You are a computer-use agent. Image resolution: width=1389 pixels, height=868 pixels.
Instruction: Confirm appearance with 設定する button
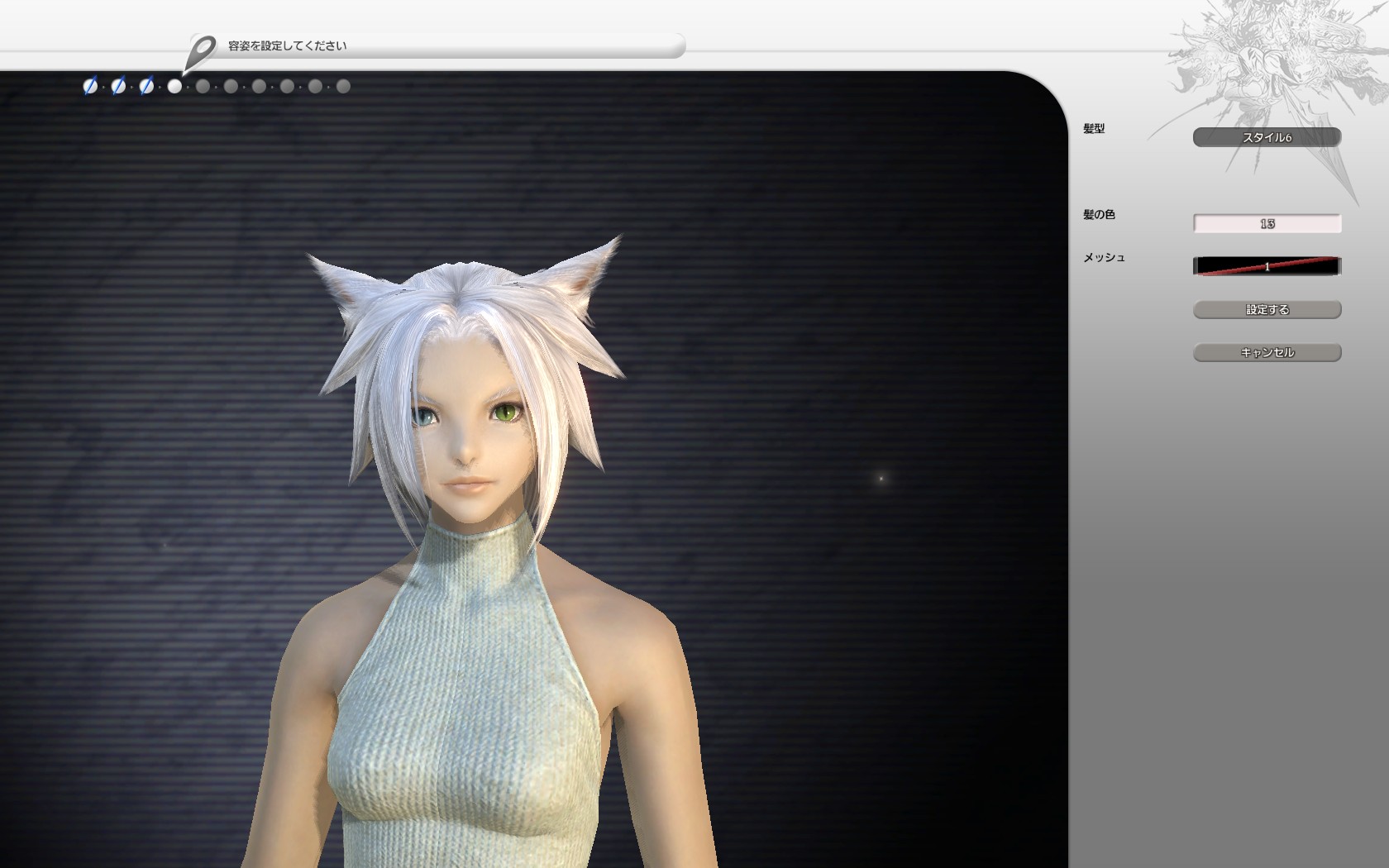[1267, 309]
